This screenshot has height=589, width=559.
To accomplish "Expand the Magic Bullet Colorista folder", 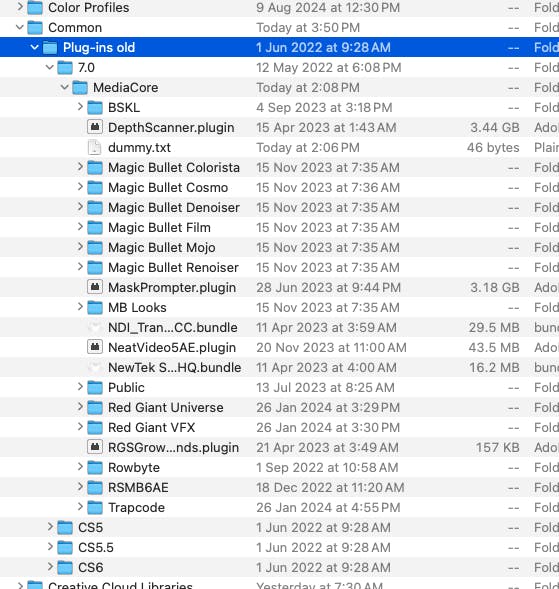I will [x=80, y=167].
